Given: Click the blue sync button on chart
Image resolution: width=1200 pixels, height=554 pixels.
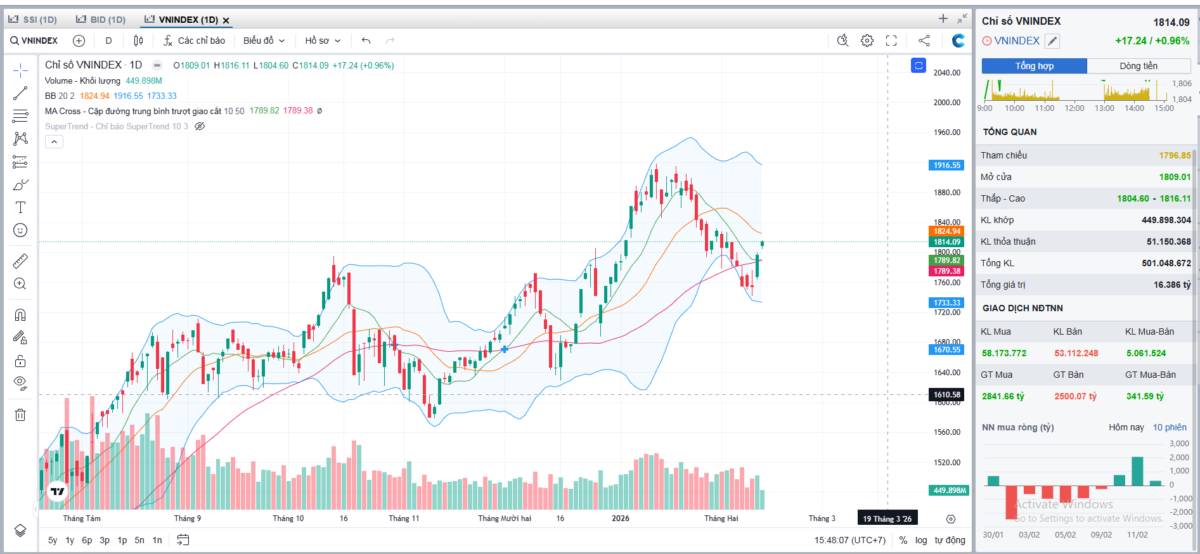Looking at the screenshot, I should [918, 65].
